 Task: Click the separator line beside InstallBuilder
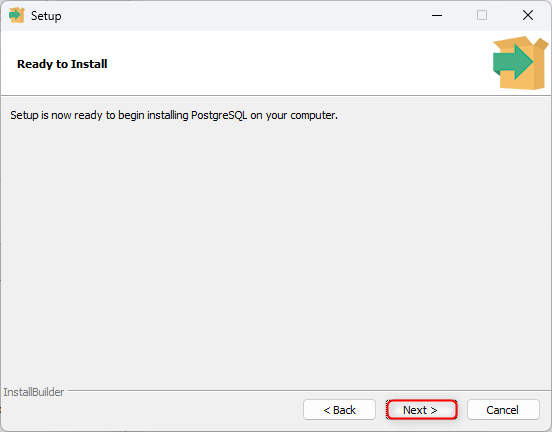309,390
